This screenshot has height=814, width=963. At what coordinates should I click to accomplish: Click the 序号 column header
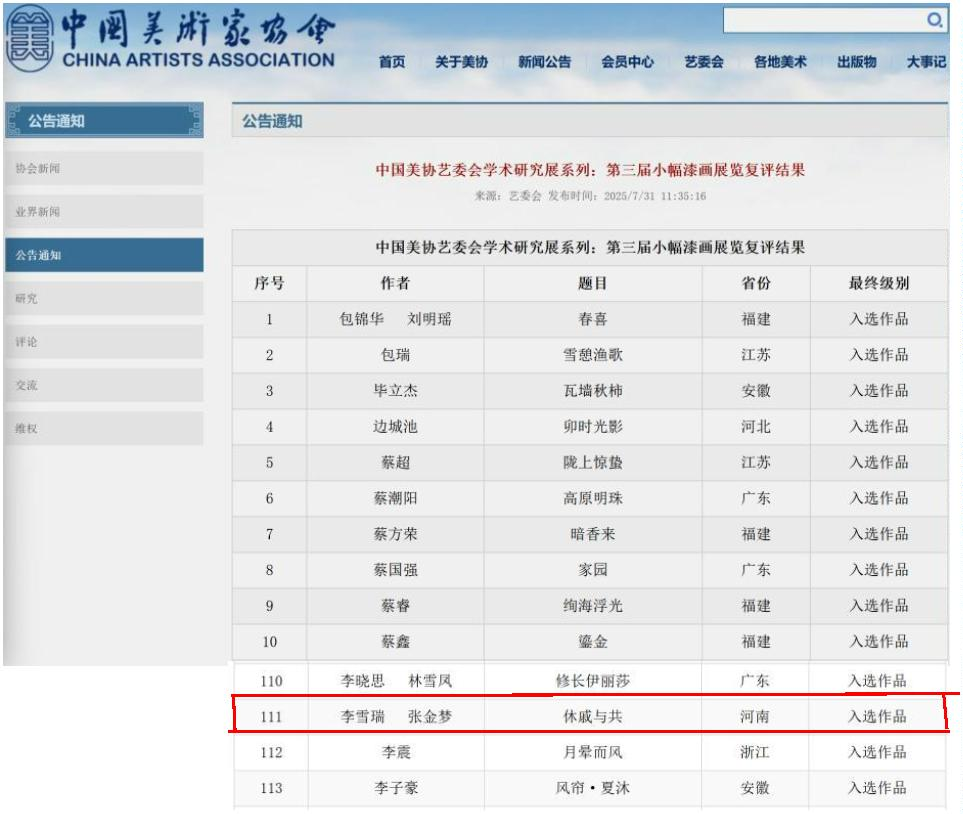coord(269,283)
